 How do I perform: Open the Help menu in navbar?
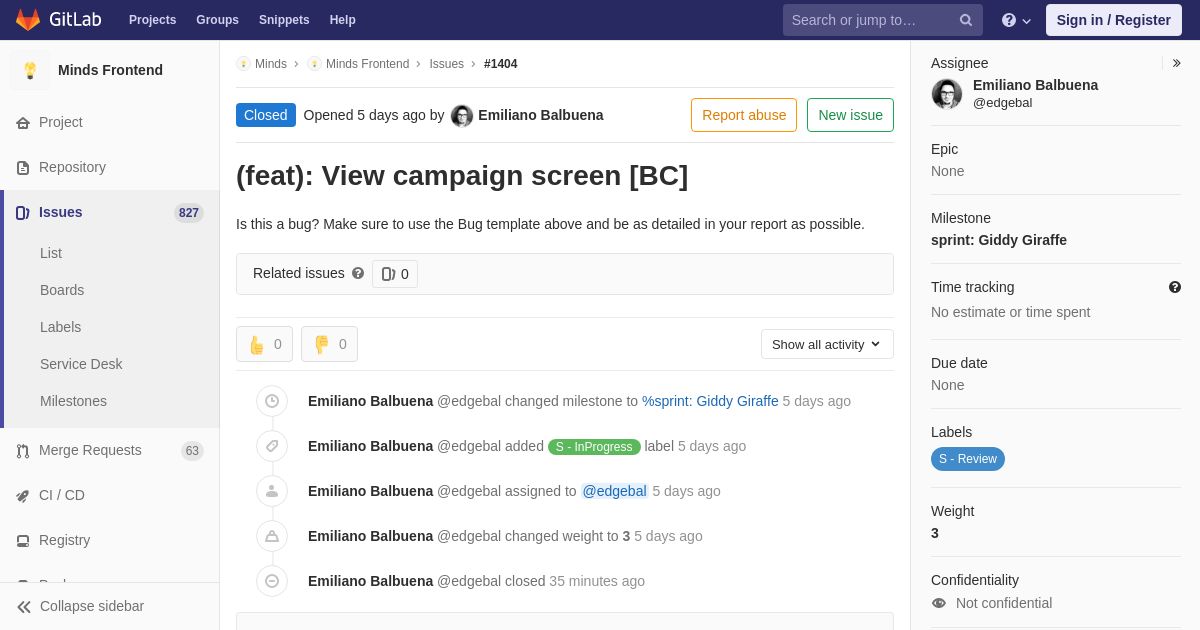343,20
